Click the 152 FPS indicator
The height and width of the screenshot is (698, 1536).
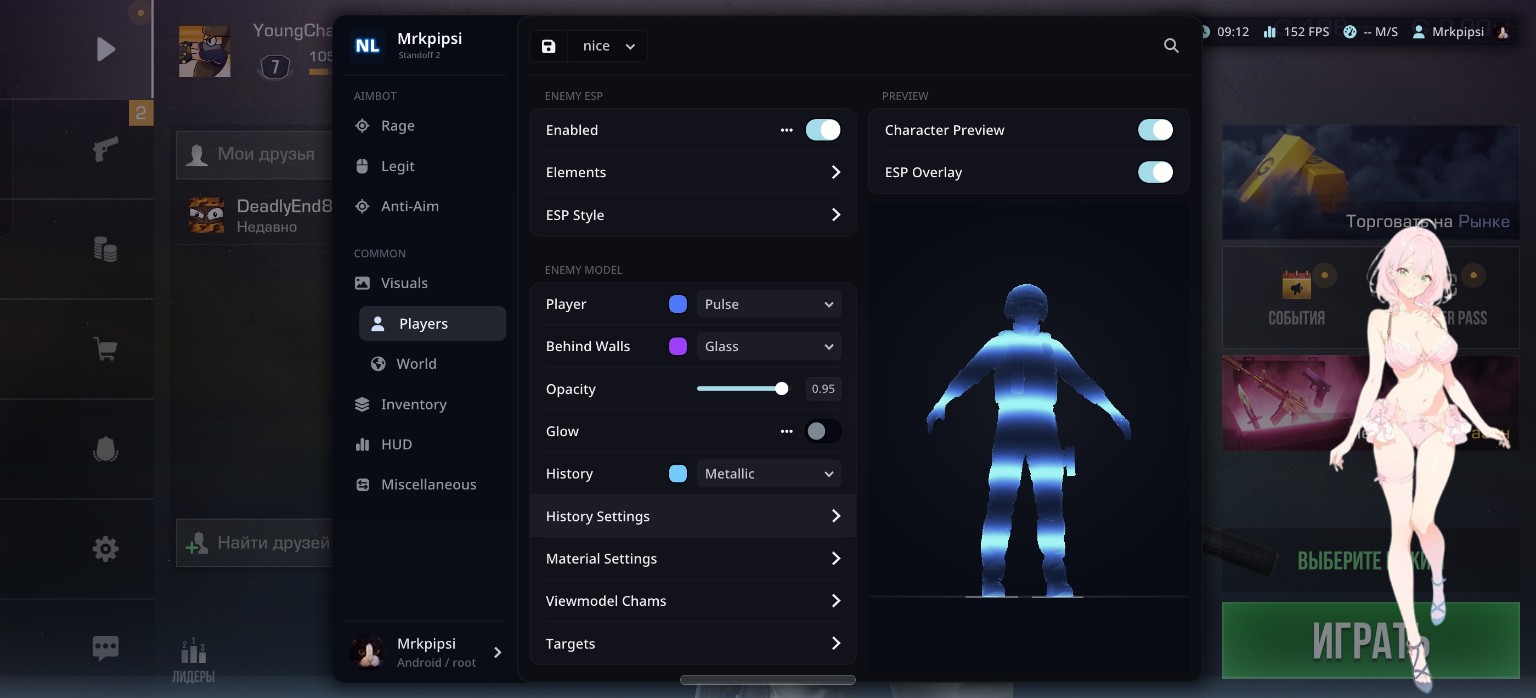tap(1296, 32)
